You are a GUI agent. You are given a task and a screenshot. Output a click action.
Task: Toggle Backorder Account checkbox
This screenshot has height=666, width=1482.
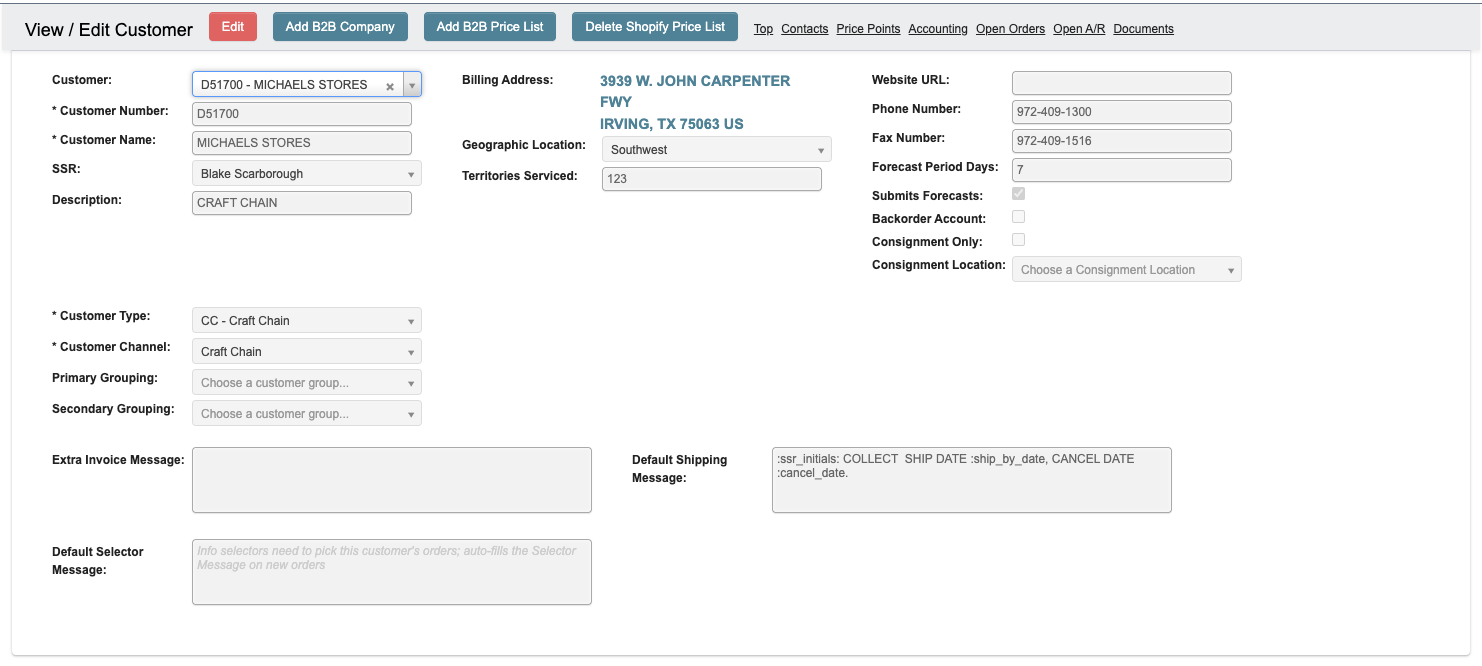point(1018,217)
